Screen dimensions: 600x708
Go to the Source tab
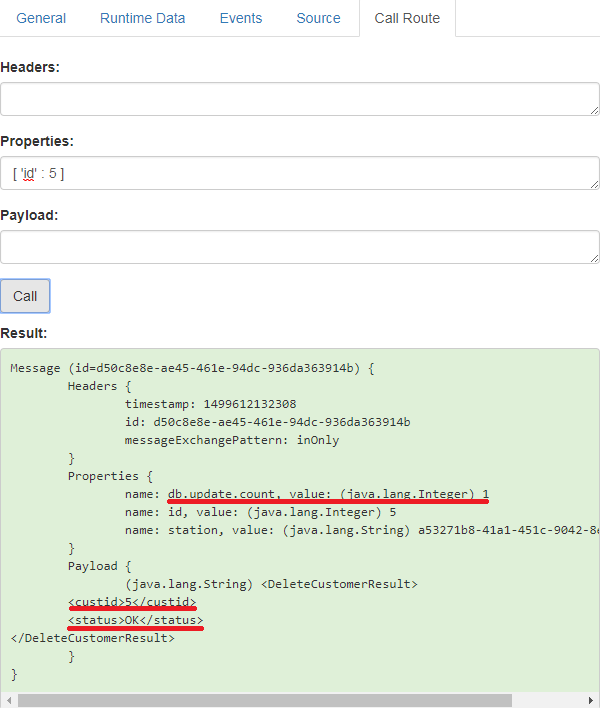[x=318, y=18]
